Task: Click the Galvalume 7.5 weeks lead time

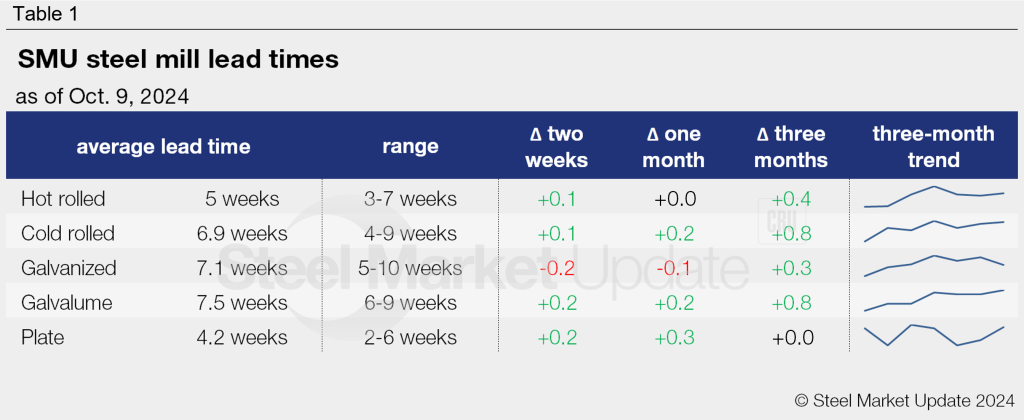Action: (x=242, y=303)
